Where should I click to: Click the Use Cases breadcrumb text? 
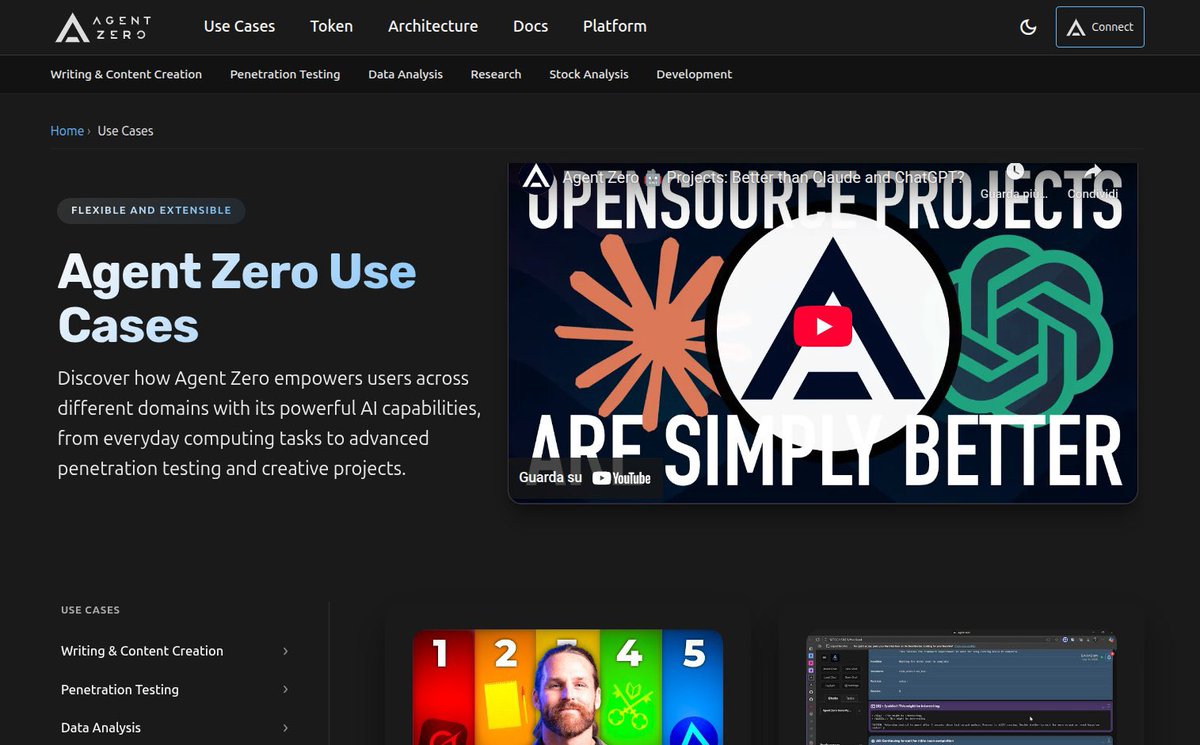[x=125, y=131]
